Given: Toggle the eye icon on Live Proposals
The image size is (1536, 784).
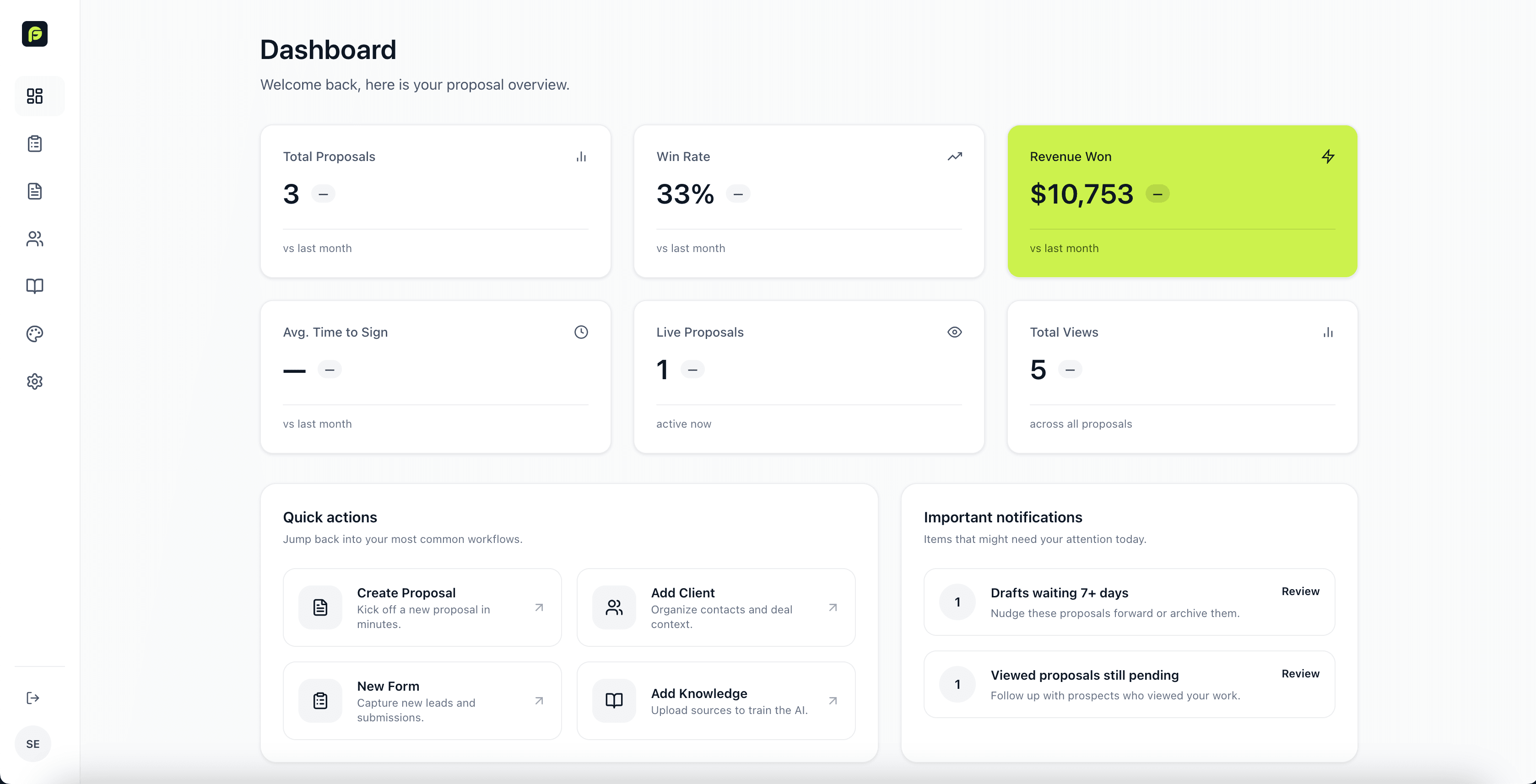Looking at the screenshot, I should click(955, 332).
